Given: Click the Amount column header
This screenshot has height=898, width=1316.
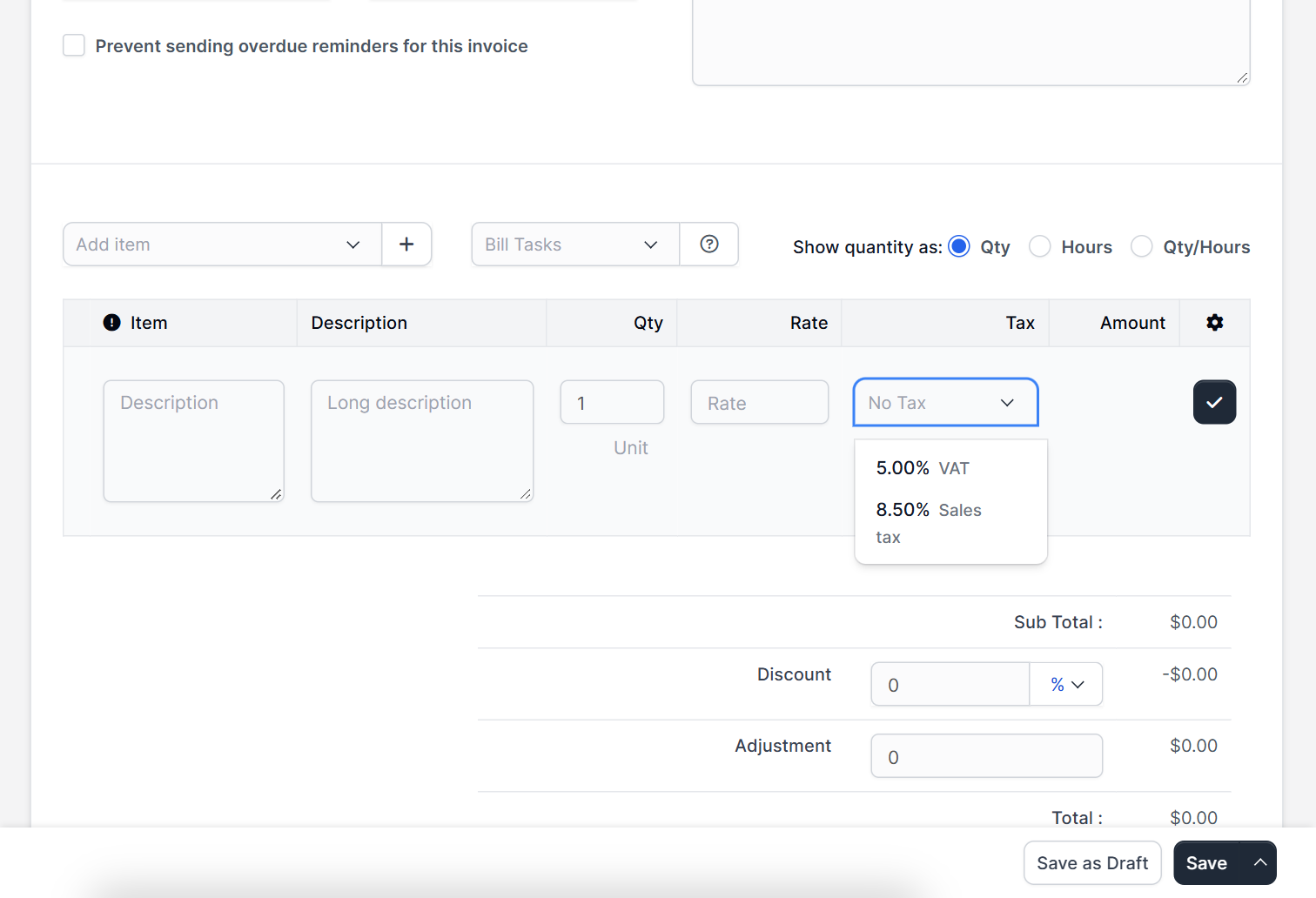Looking at the screenshot, I should pos(1132,323).
